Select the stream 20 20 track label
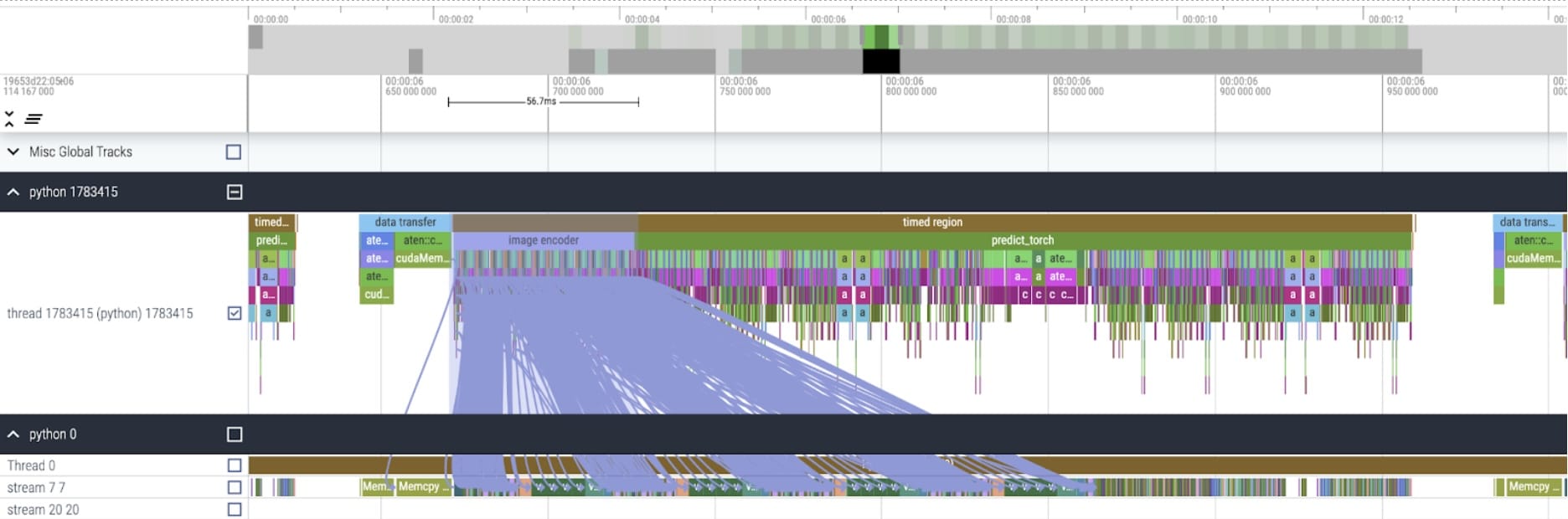This screenshot has width=1568, height=519. (44, 509)
